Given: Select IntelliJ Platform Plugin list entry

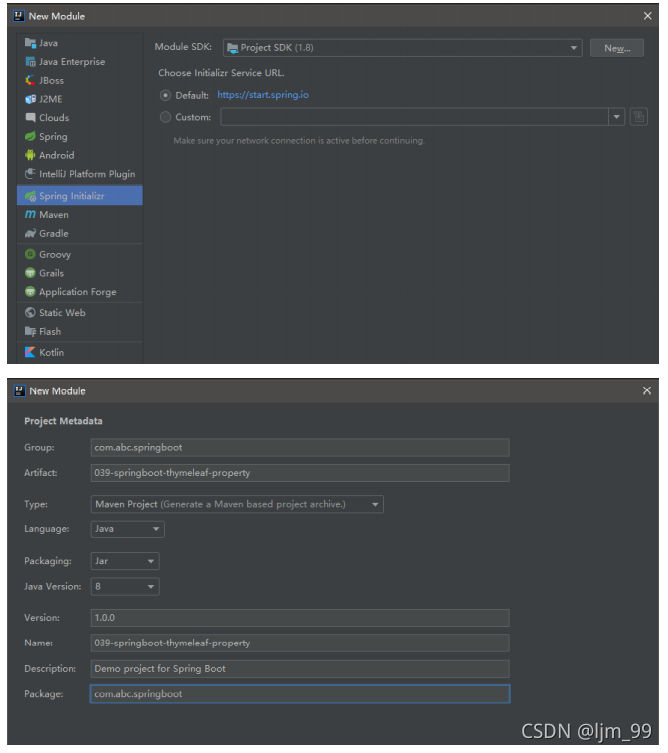Looking at the screenshot, I should point(80,174).
